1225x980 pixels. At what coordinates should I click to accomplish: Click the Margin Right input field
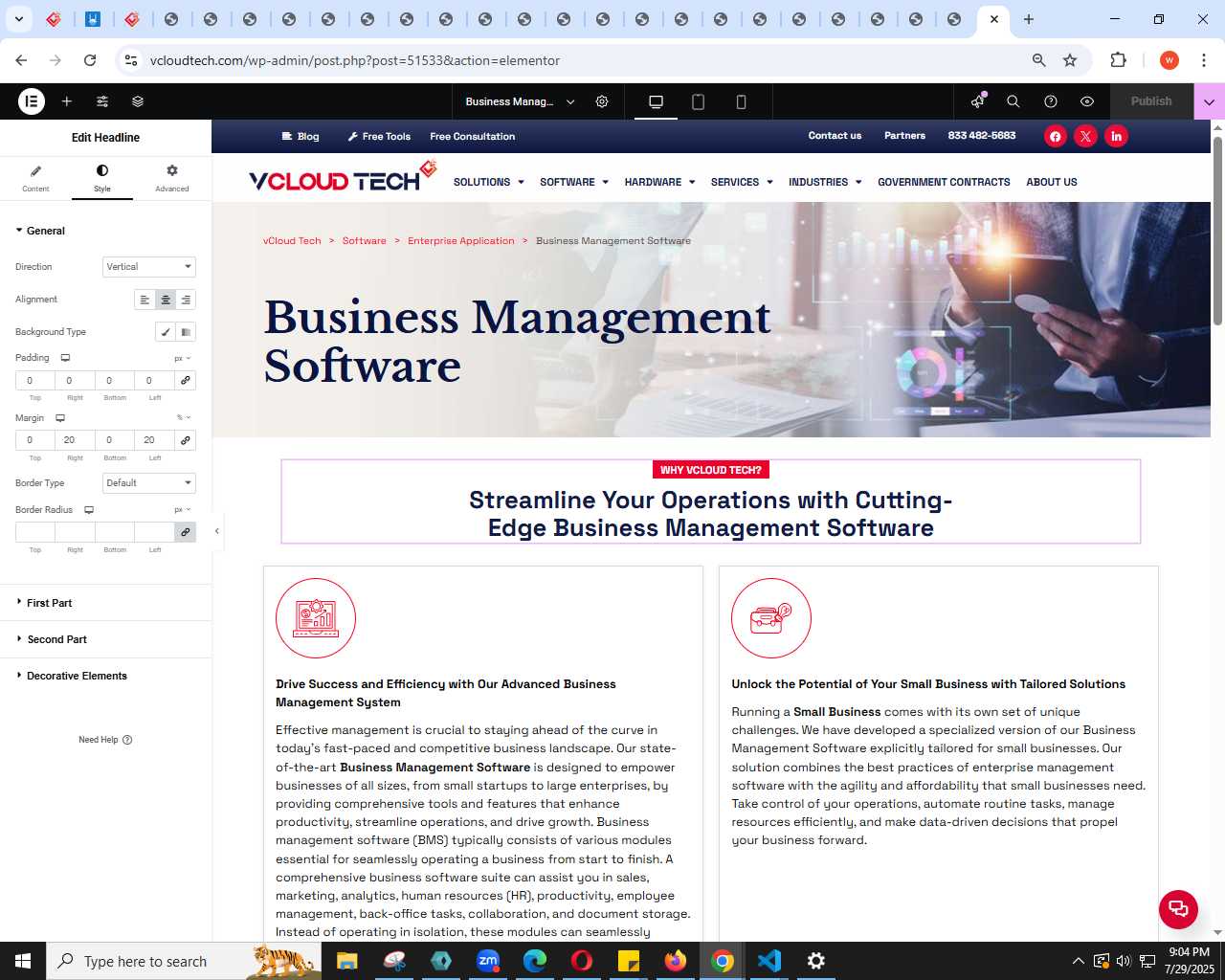click(75, 440)
